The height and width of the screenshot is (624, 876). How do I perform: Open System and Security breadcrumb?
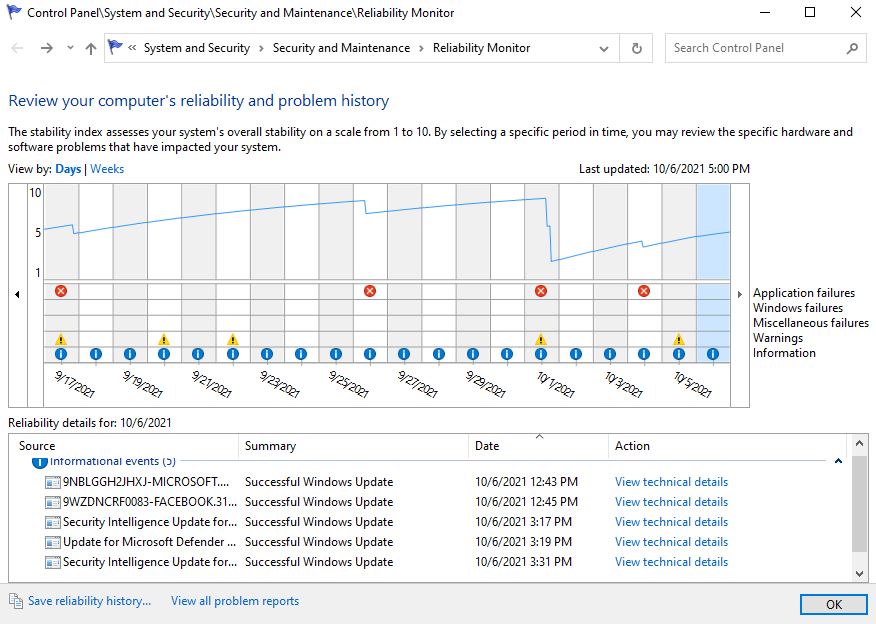pyautogui.click(x=197, y=48)
